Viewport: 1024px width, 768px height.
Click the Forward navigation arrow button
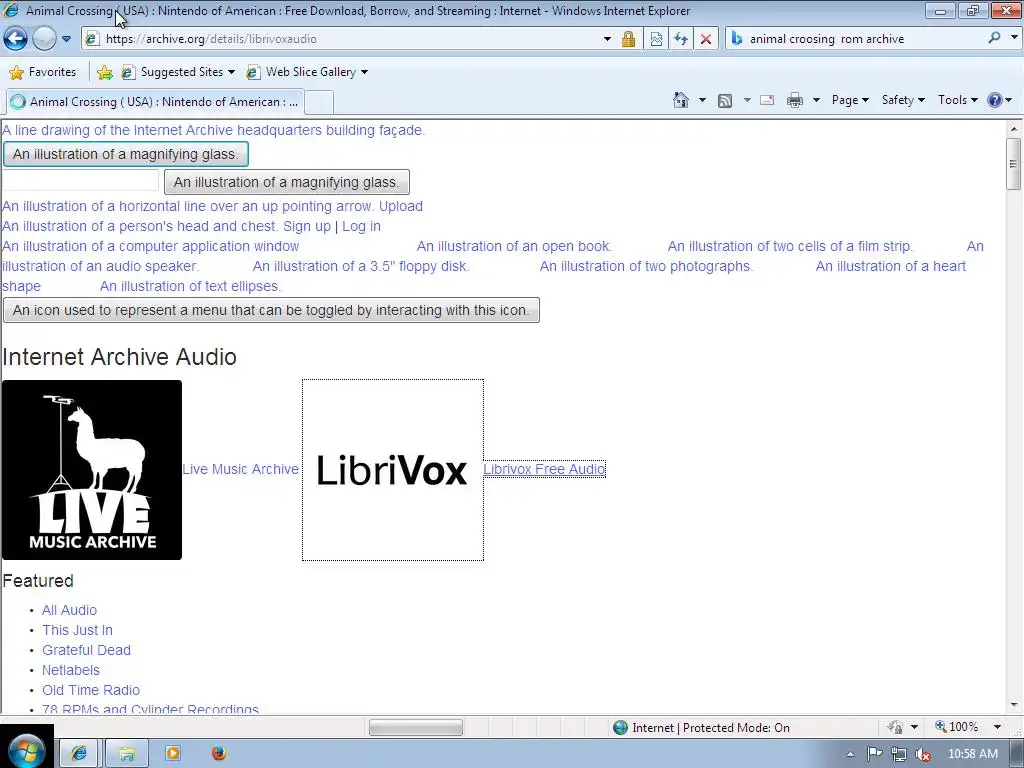(x=44, y=39)
